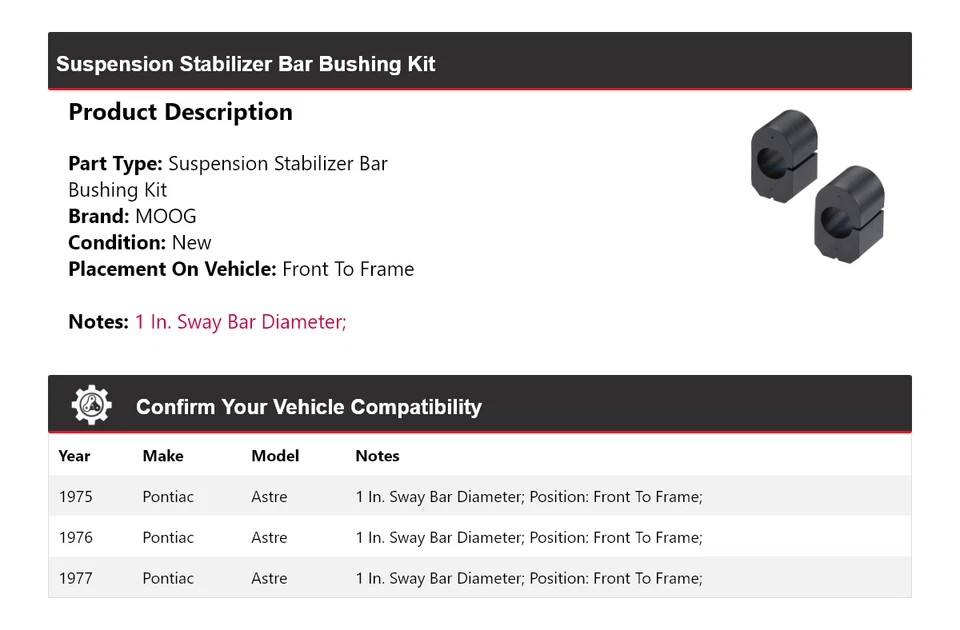The image size is (960, 630).
Task: Click the notes text in the 1977 row
Action: click(x=529, y=578)
